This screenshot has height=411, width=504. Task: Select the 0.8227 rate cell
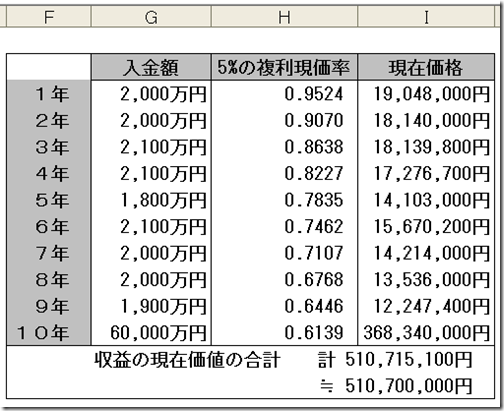pos(284,173)
